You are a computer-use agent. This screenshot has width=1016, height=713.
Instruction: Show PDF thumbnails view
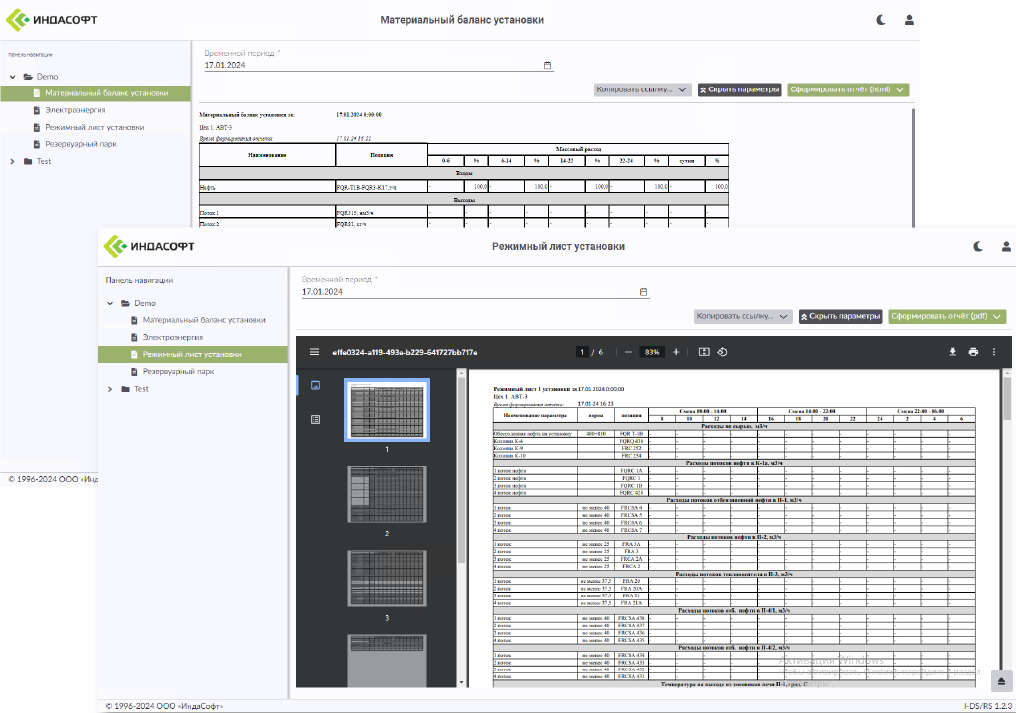316,385
